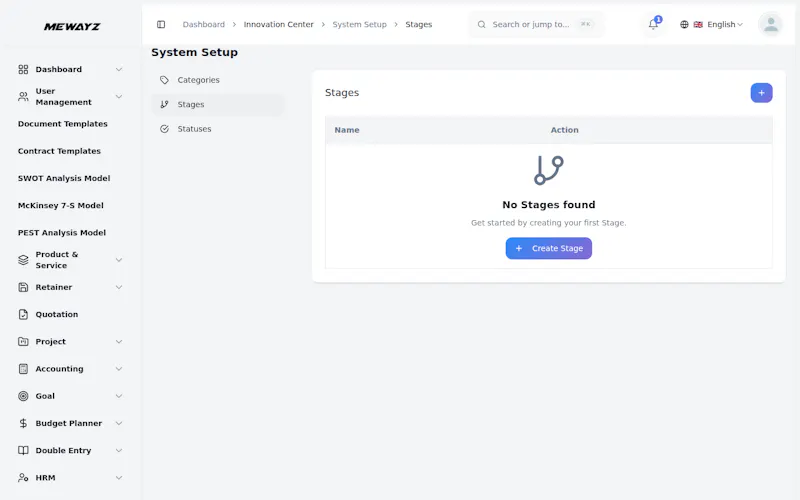Click the Accounting calculator icon
This screenshot has height=500, width=800.
click(23, 369)
